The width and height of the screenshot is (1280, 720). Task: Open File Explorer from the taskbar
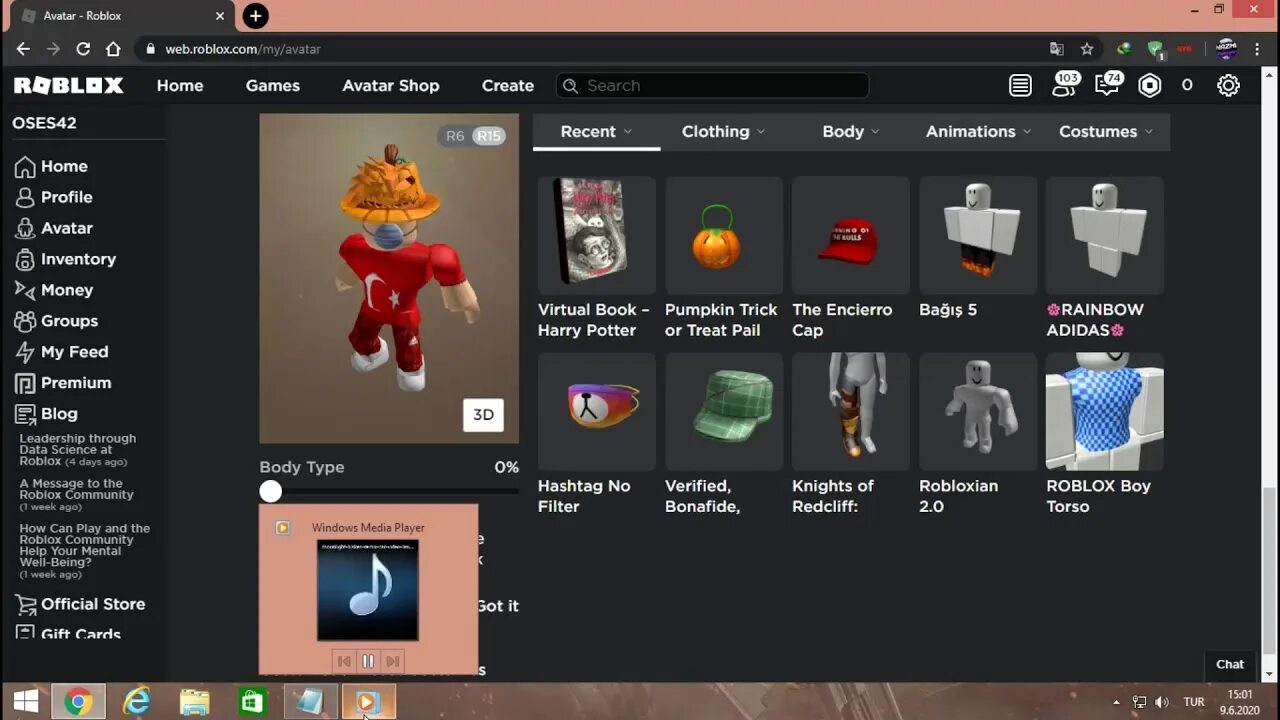coord(194,702)
